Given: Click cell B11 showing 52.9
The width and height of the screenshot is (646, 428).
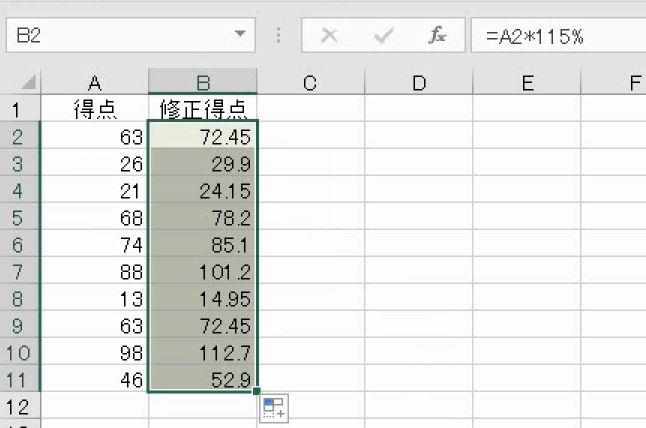Looking at the screenshot, I should pos(203,378).
